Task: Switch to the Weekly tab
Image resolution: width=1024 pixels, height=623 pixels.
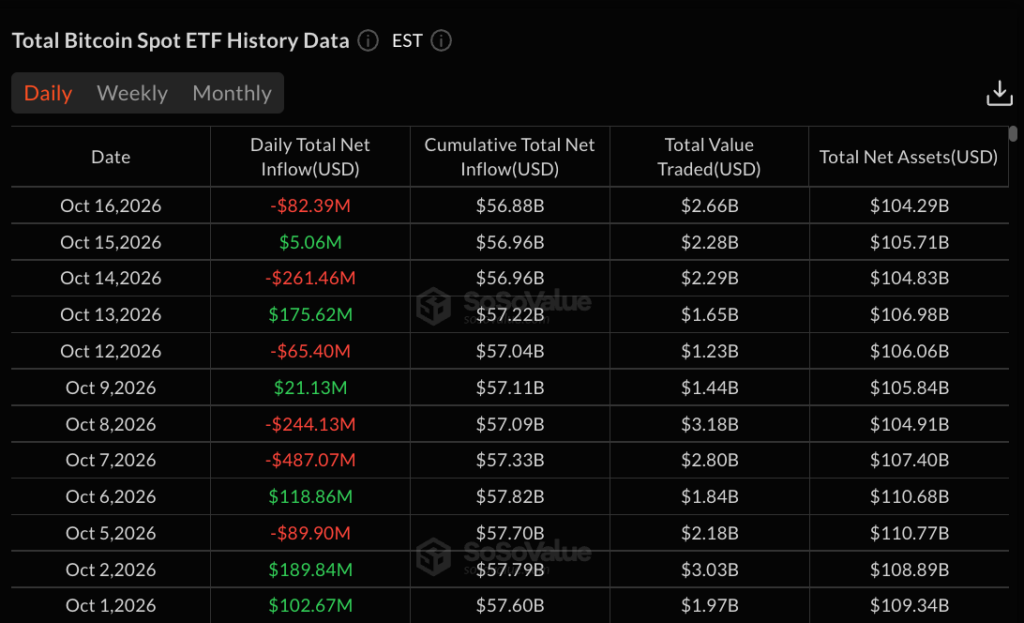Action: pyautogui.click(x=132, y=93)
